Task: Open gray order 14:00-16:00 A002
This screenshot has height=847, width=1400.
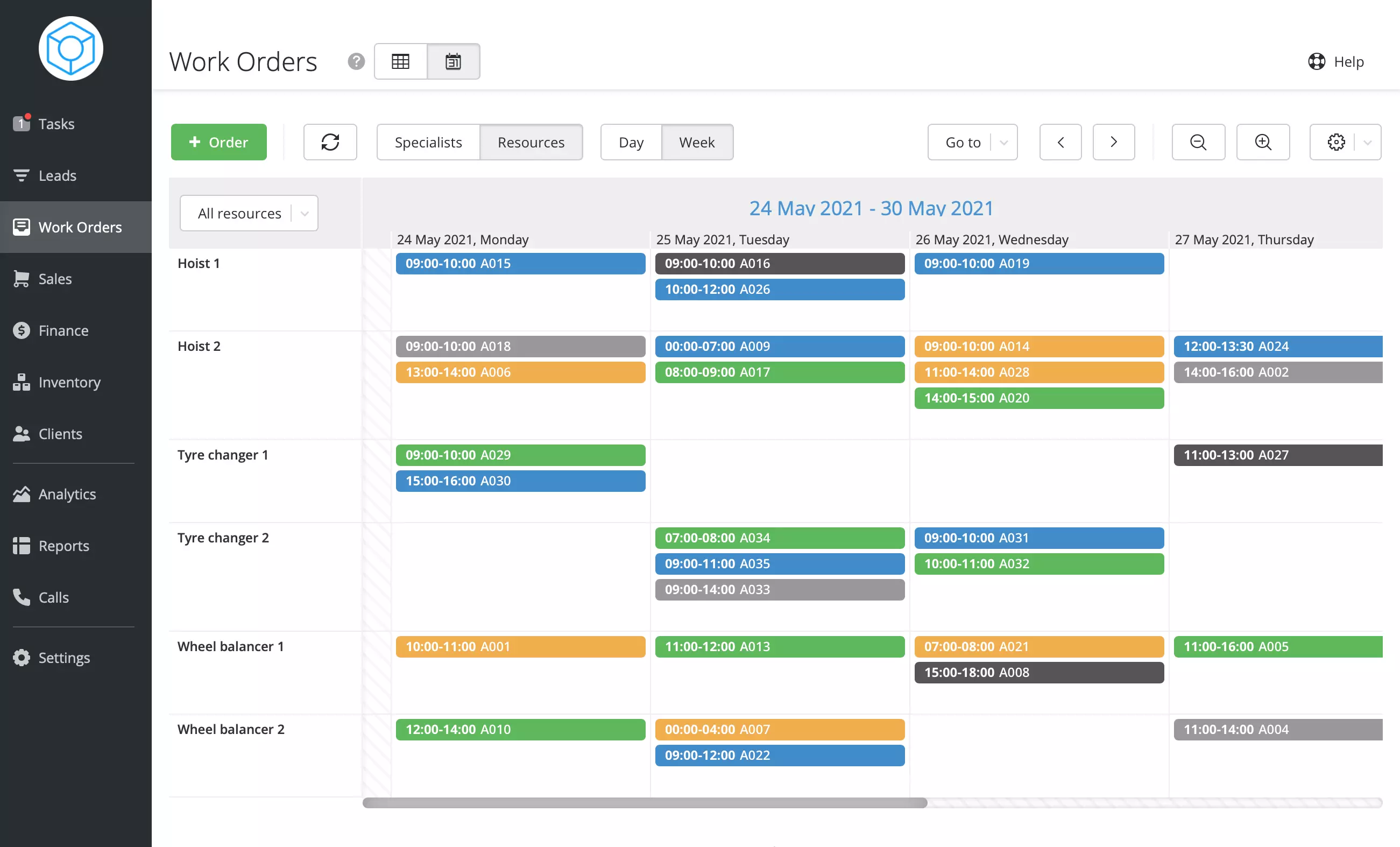Action: tap(1278, 372)
